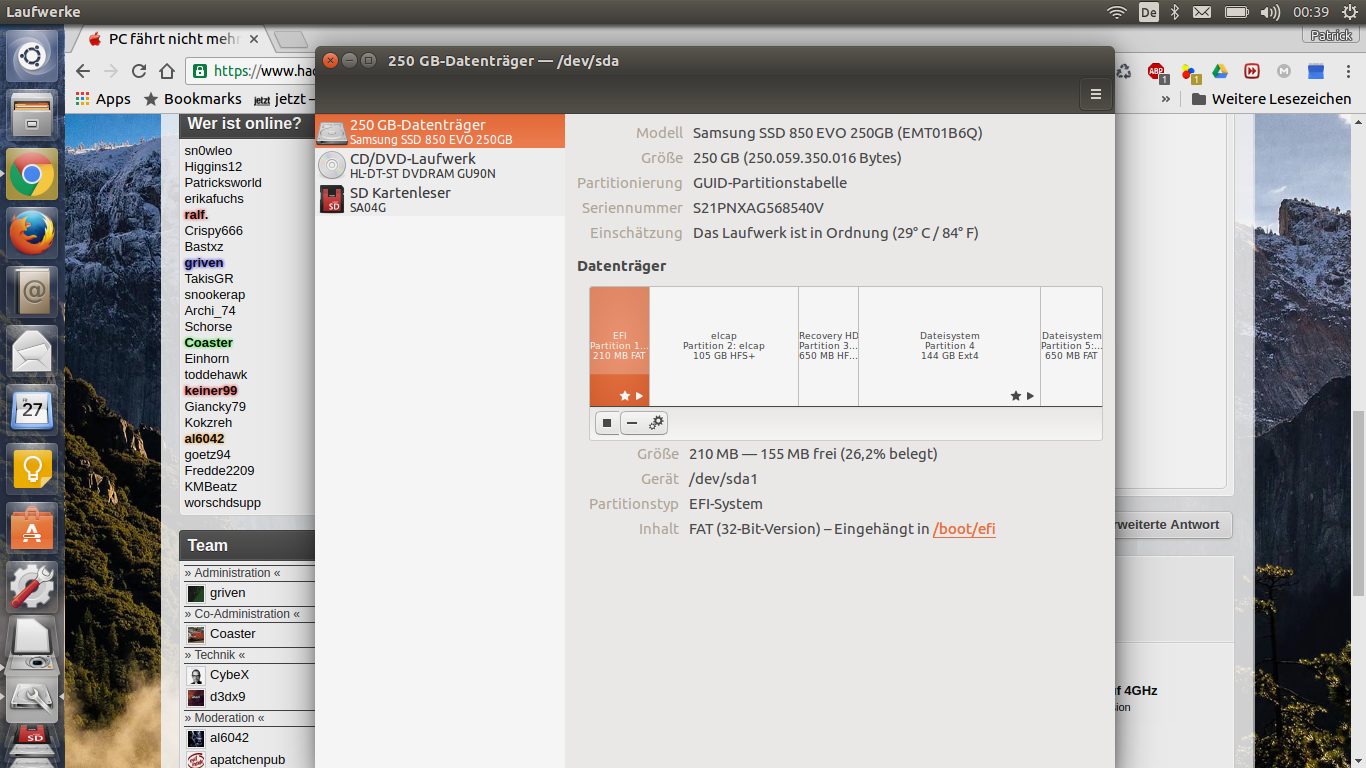The width and height of the screenshot is (1366, 768).
Task: Select the Recovery HD Partition 3 block
Action: coord(829,346)
